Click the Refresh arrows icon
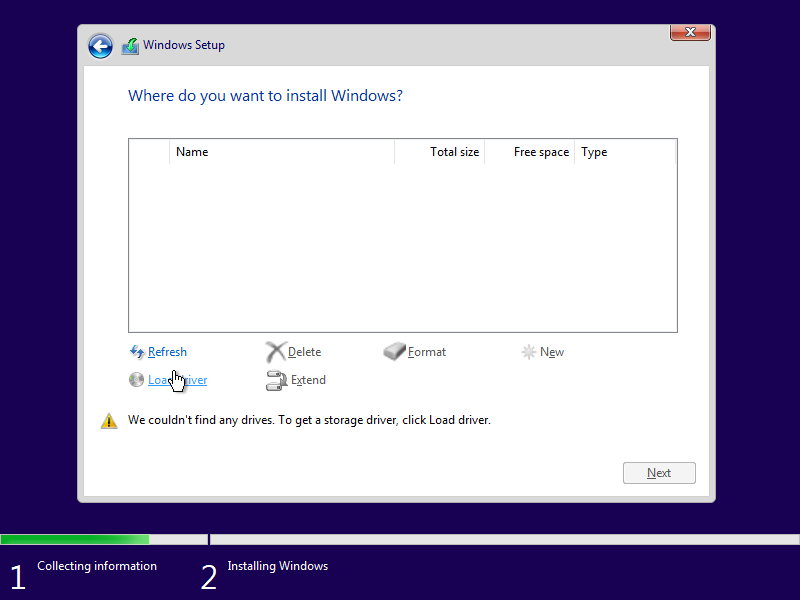800x600 pixels. pos(137,352)
